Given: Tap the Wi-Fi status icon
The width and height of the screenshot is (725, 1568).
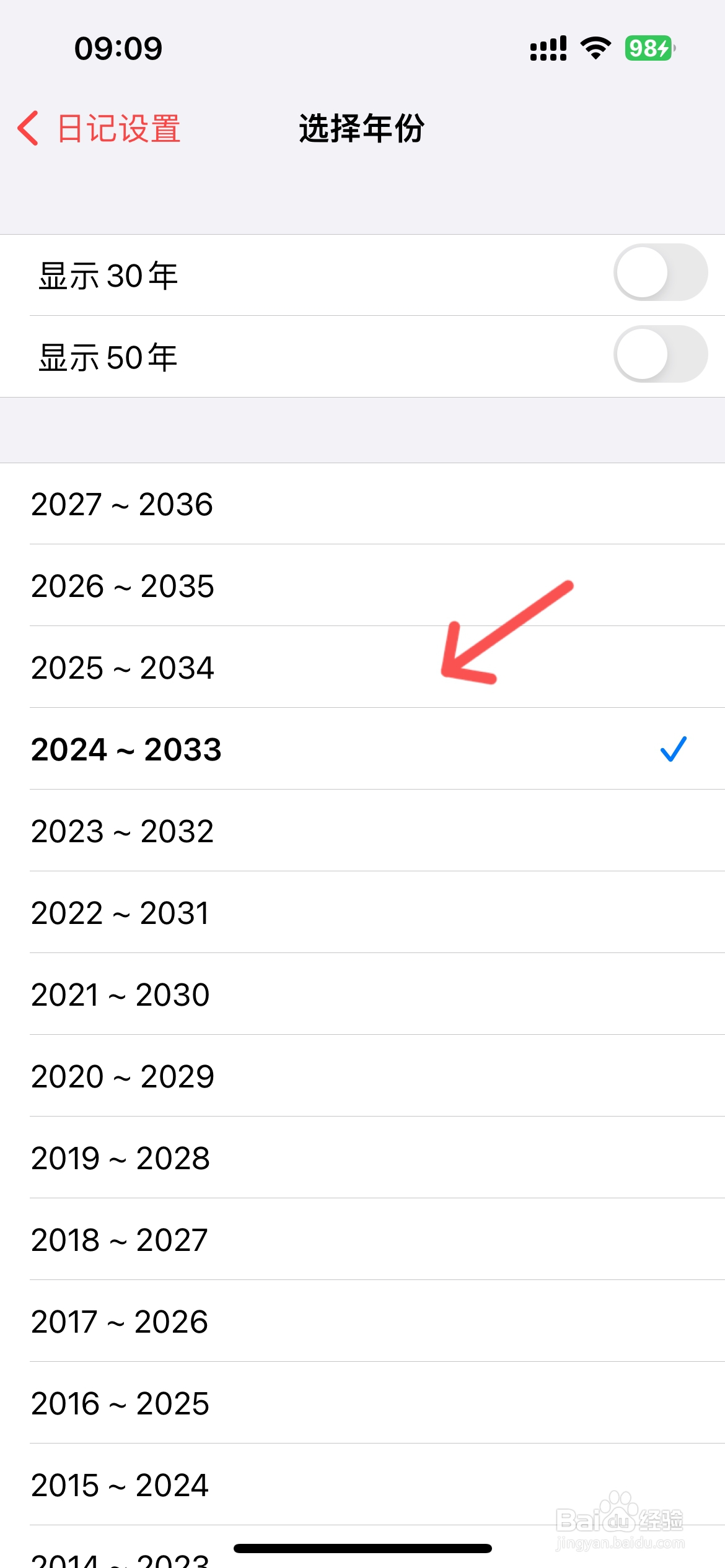Looking at the screenshot, I should 595,48.
